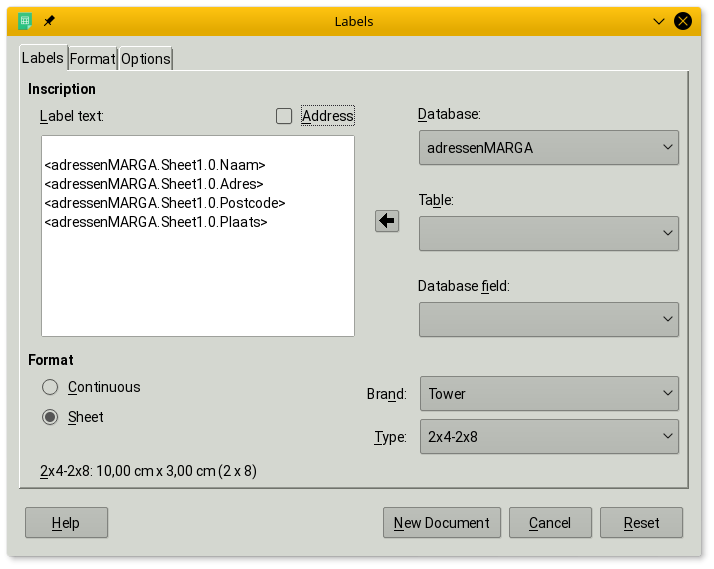Minimize the Labels dialog with the chevron icon
Viewport: 714px width, 569px height.
click(x=659, y=20)
